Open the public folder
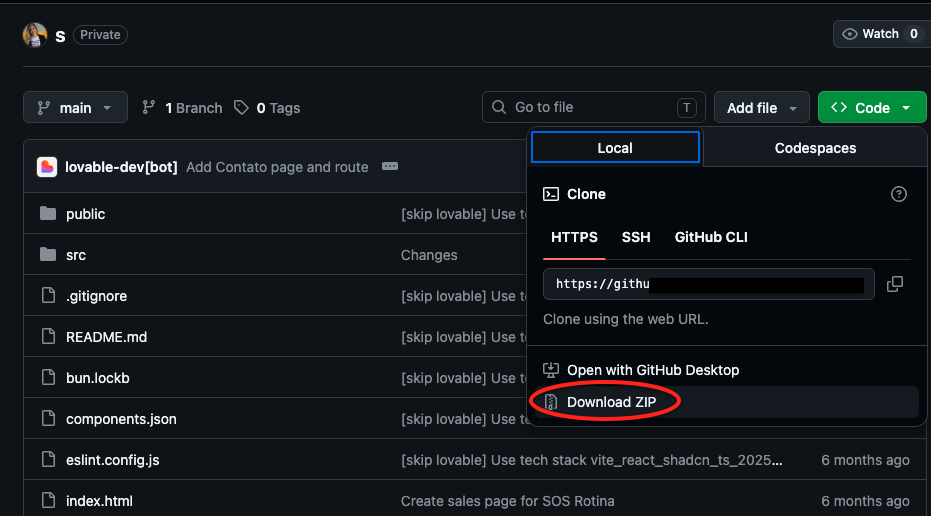The width and height of the screenshot is (931, 516). point(85,214)
